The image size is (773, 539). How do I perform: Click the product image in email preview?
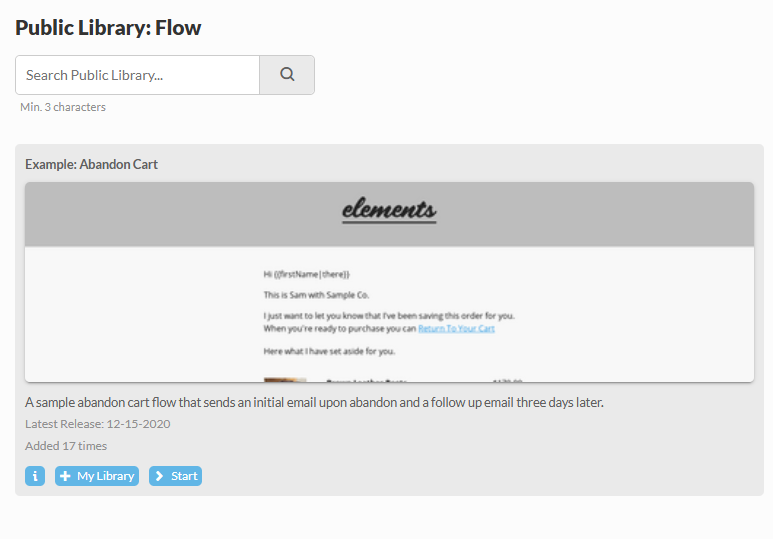click(x=285, y=380)
